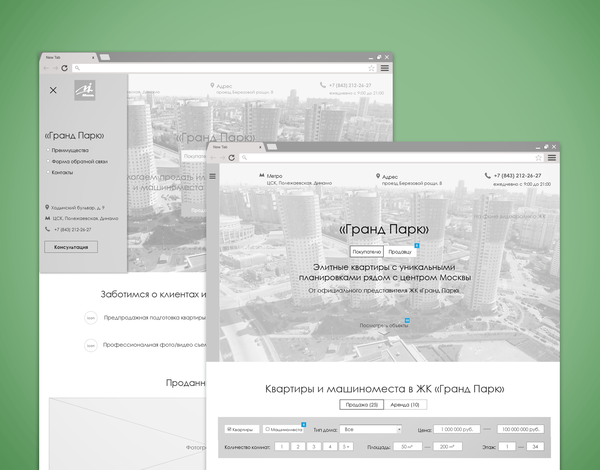
Task: Select 5+ rooms in Количество комнат
Action: (346, 447)
